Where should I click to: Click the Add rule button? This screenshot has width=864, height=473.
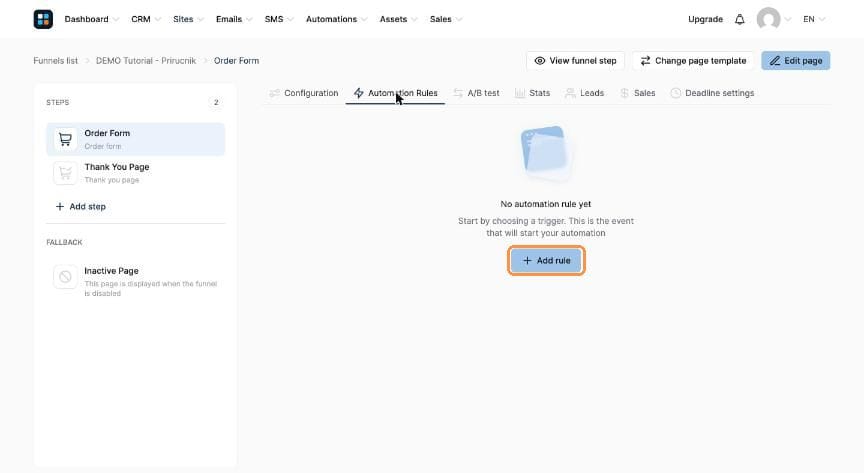(x=546, y=260)
